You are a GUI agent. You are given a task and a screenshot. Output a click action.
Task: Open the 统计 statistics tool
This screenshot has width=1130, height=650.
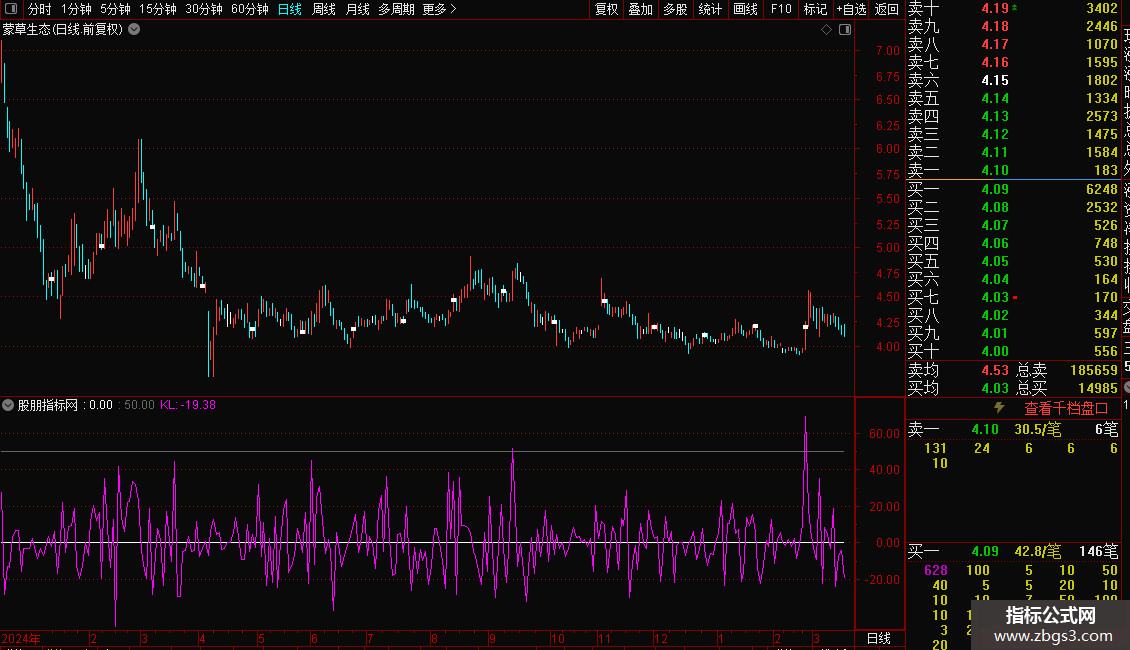point(710,9)
